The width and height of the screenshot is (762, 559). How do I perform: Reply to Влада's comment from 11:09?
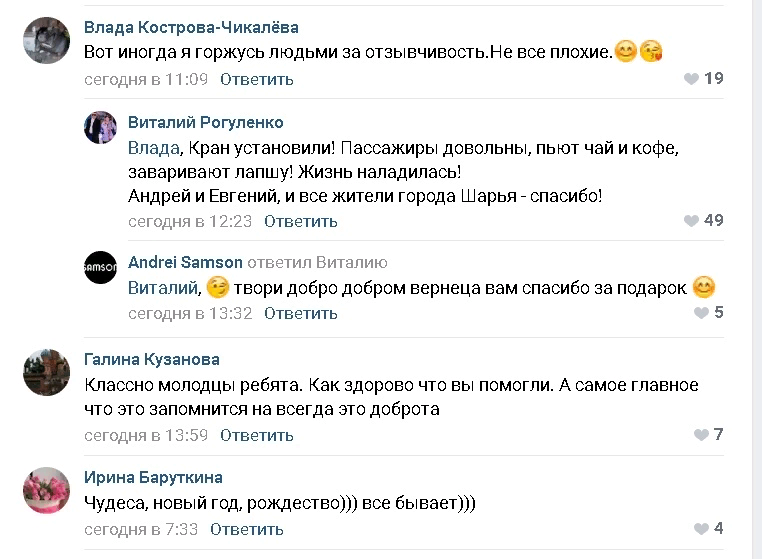(257, 79)
